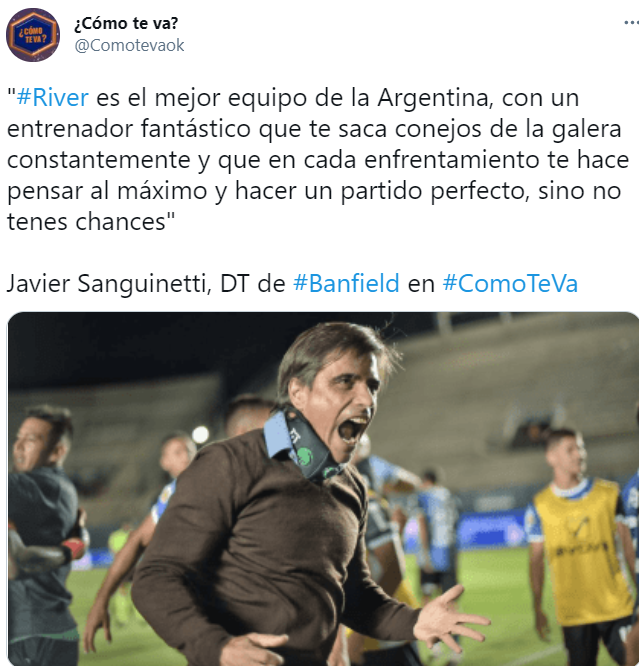Open the attached photo of the shouting coach
Image resolution: width=639 pixels, height=666 pixels.
[323, 489]
